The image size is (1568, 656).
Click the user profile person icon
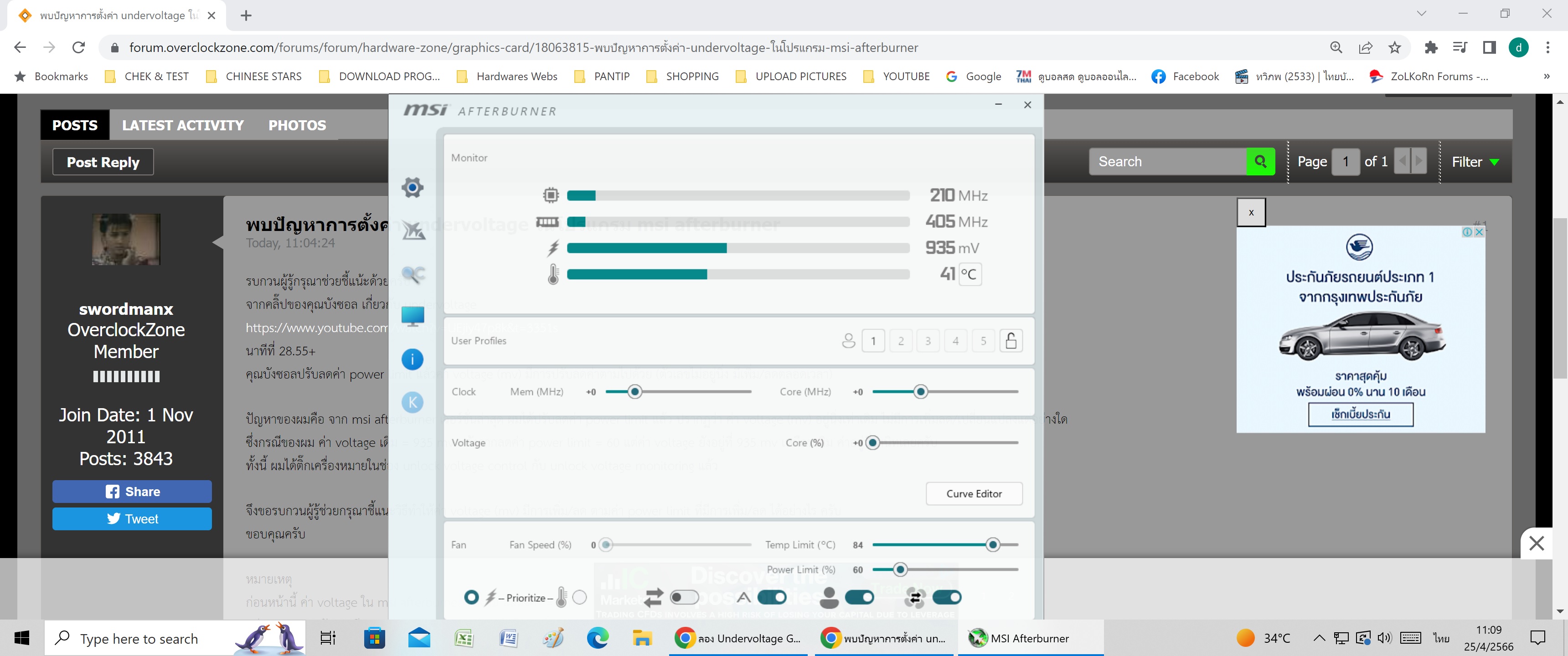(848, 341)
